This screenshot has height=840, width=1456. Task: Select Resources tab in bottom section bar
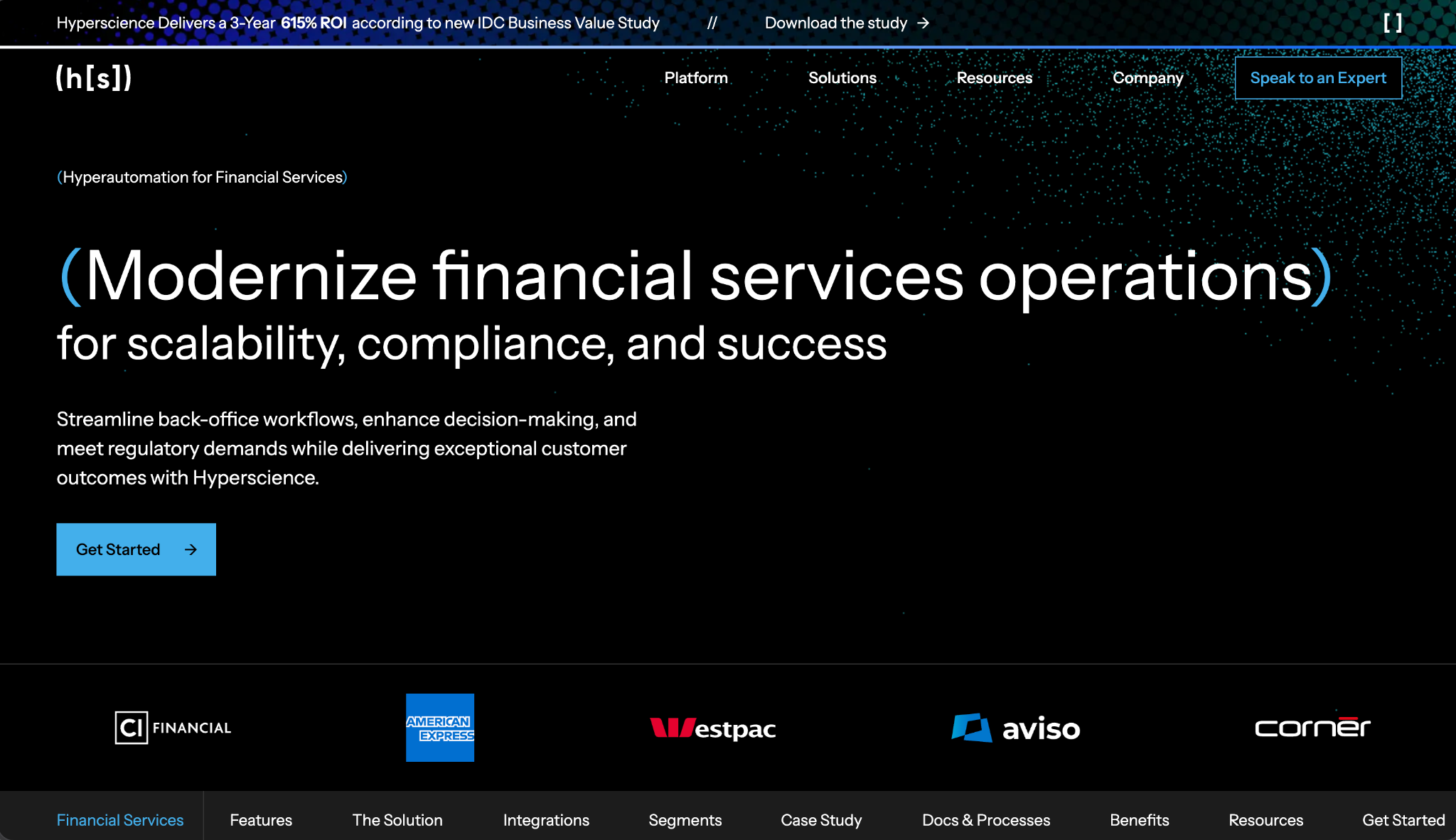point(1265,820)
